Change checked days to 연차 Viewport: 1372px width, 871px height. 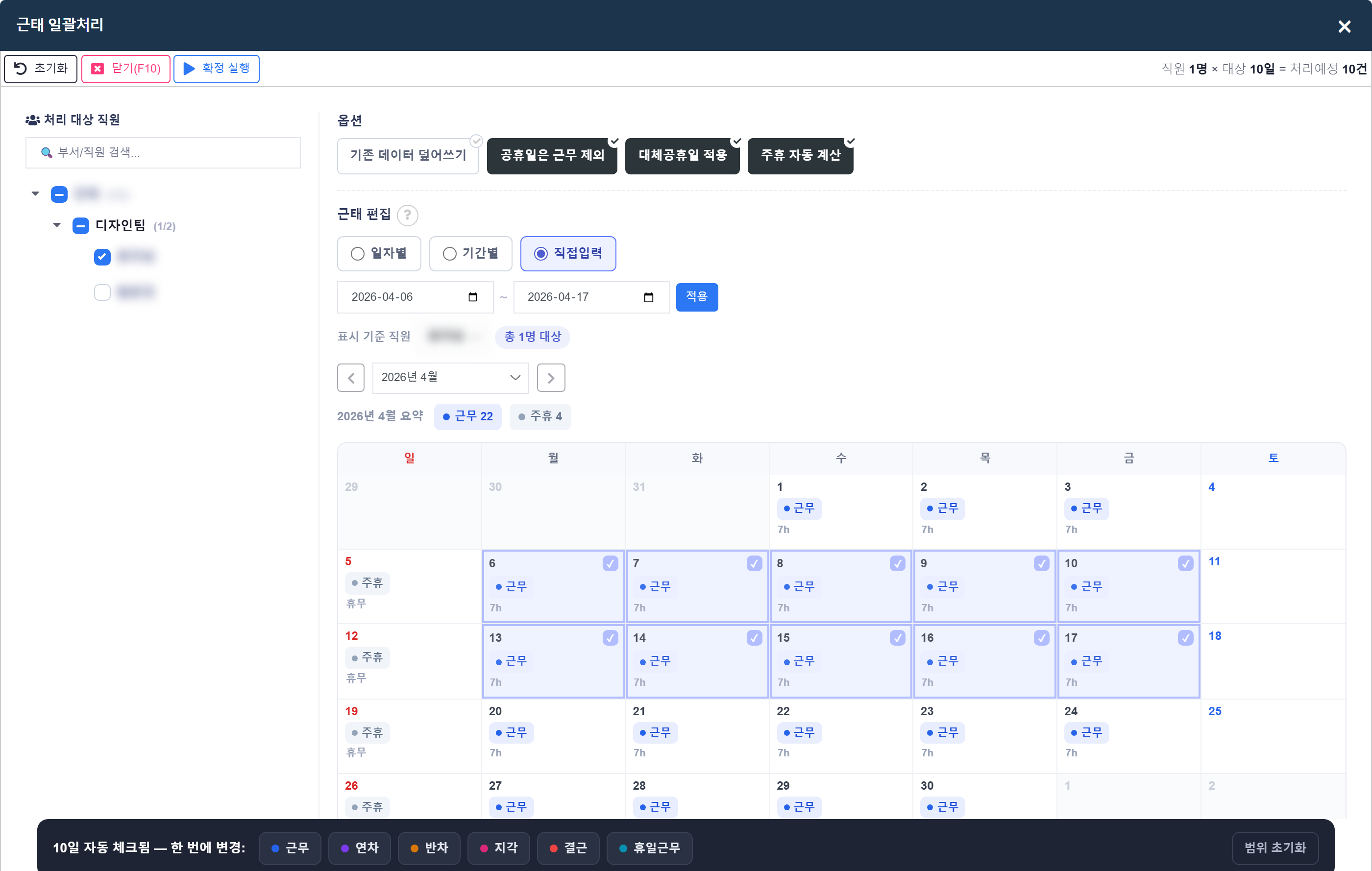coord(360,848)
